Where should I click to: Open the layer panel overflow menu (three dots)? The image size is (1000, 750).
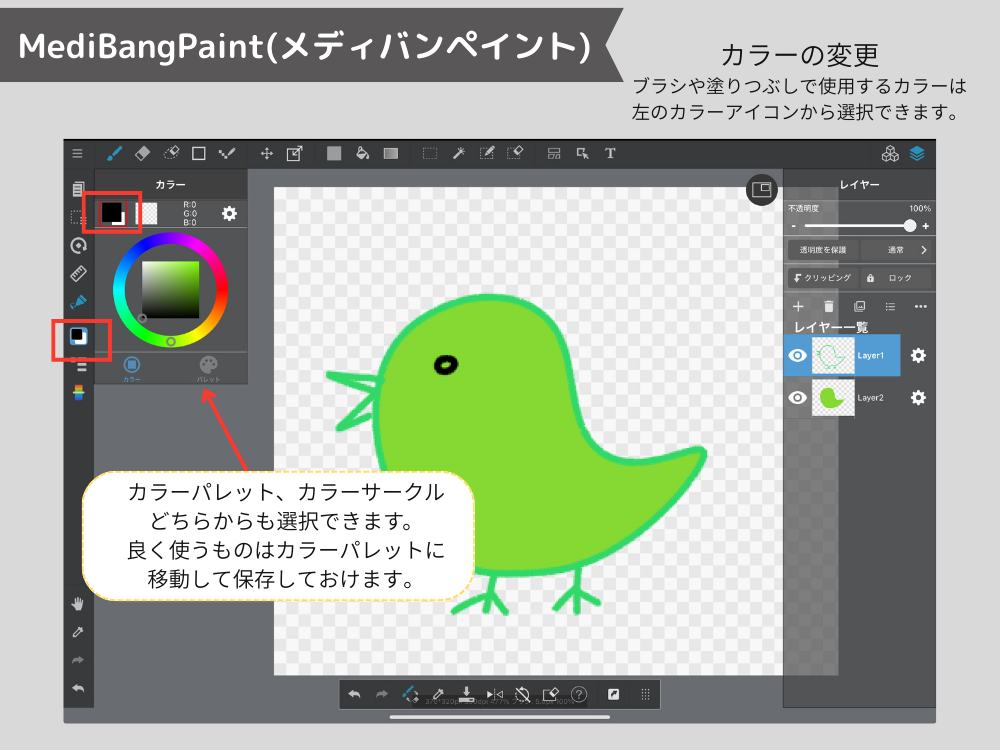(x=920, y=306)
